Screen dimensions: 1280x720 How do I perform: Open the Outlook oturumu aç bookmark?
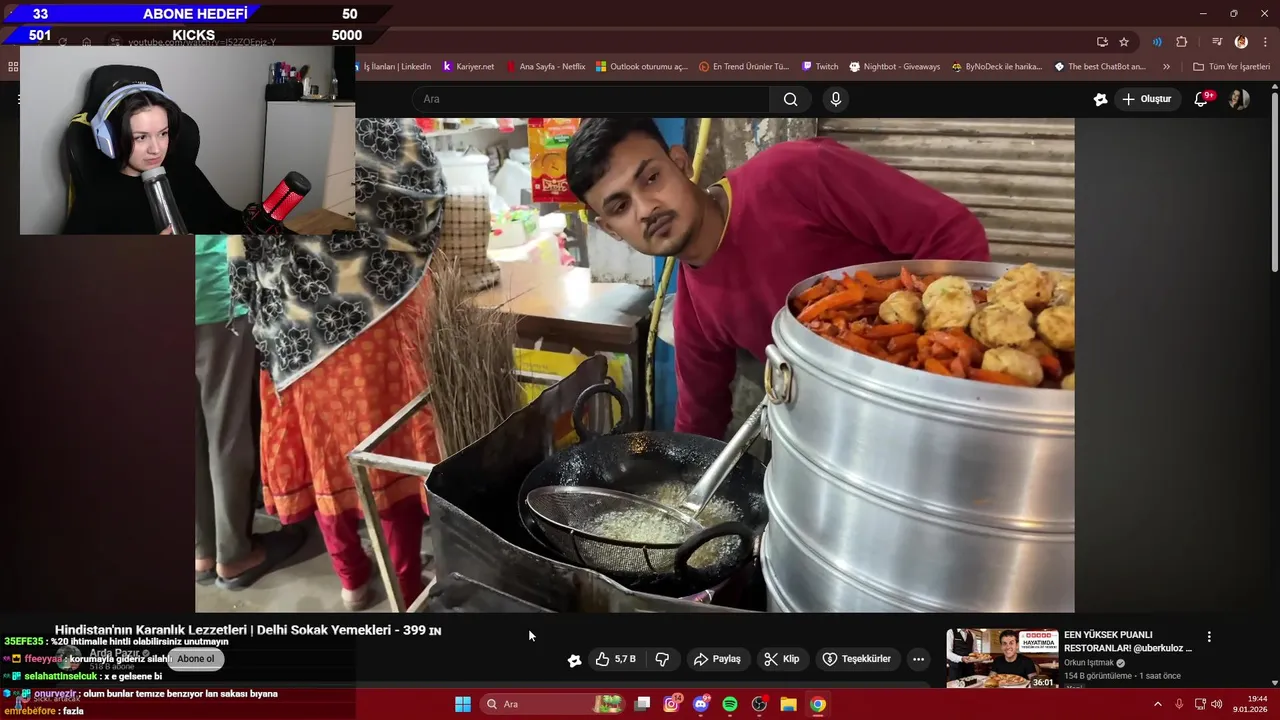pyautogui.click(x=641, y=67)
